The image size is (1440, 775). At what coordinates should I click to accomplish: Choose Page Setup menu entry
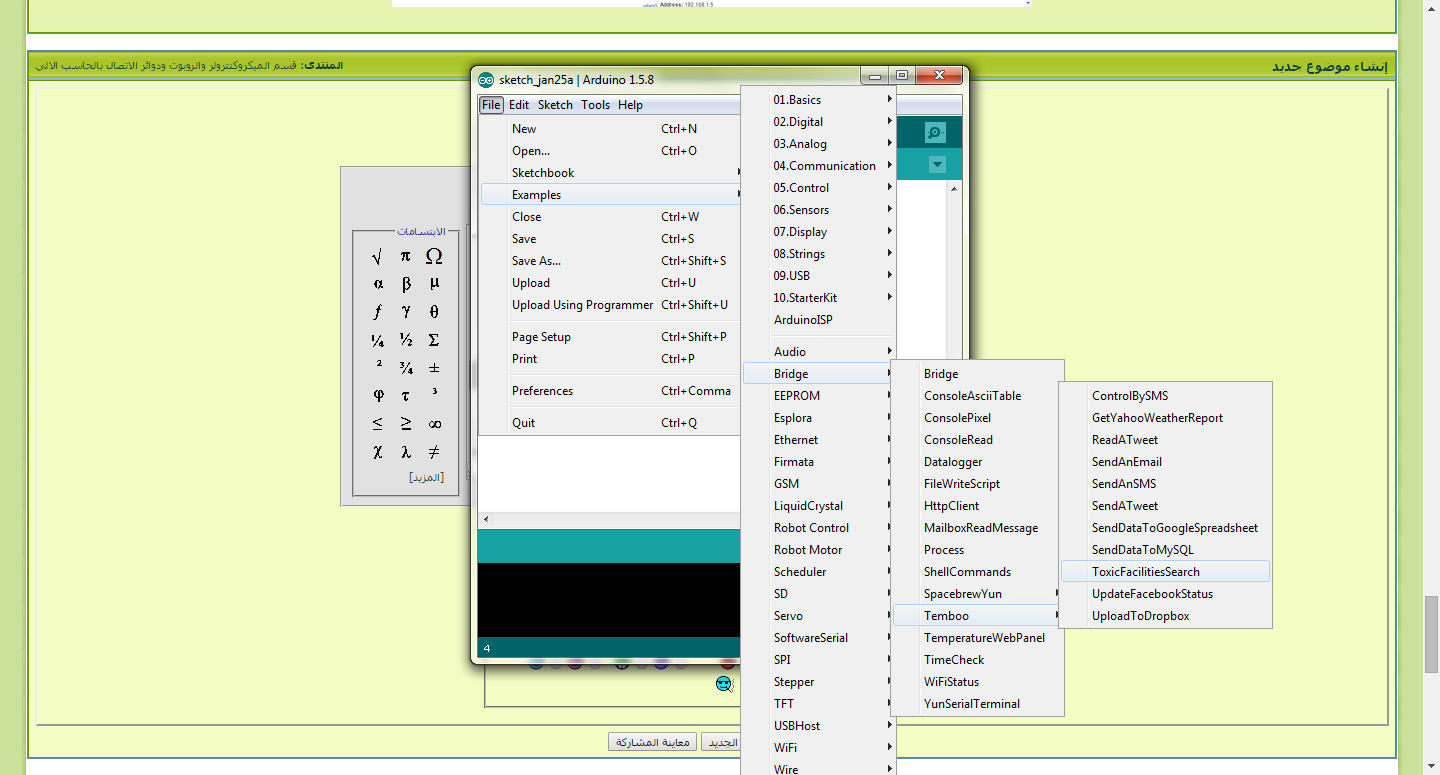(x=610, y=337)
